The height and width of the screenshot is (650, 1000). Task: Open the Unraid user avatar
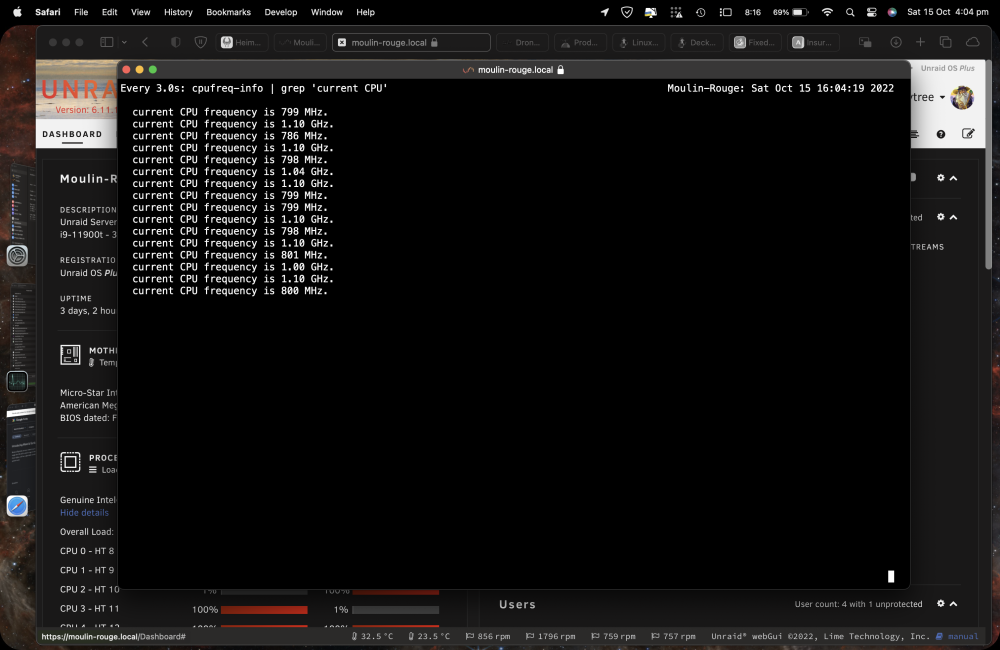(x=962, y=97)
